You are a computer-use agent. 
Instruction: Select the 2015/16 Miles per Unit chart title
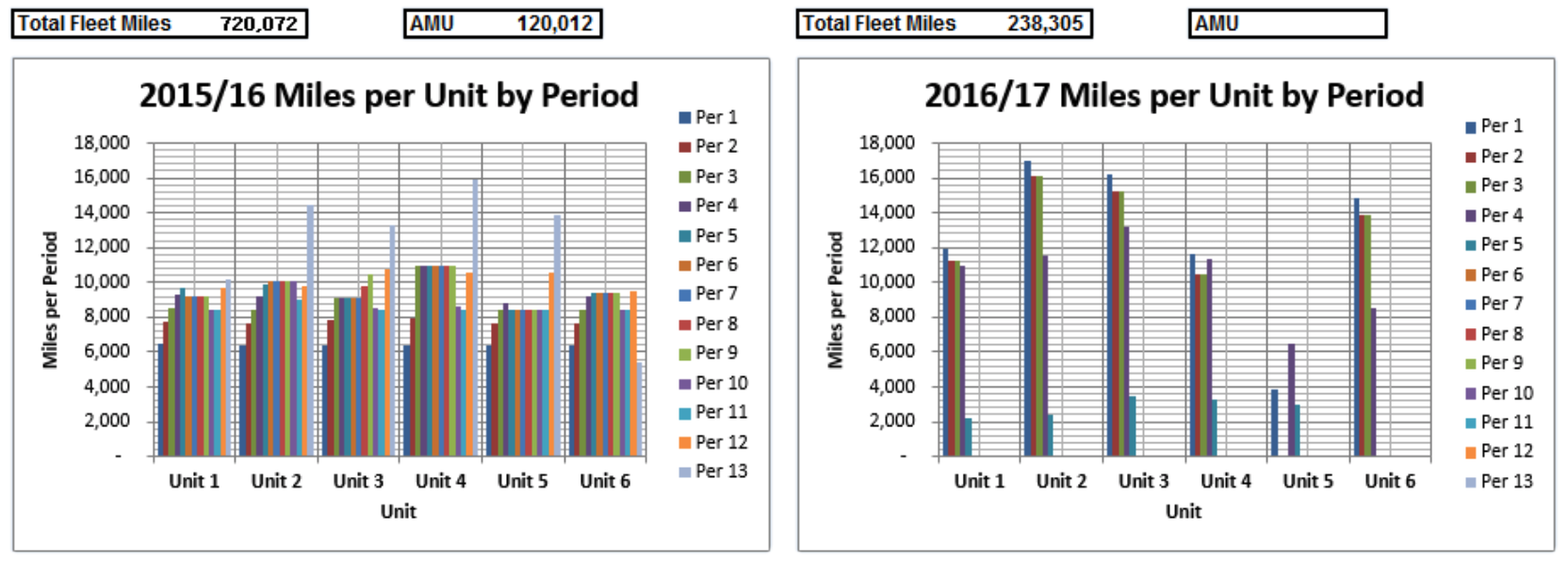click(x=388, y=95)
